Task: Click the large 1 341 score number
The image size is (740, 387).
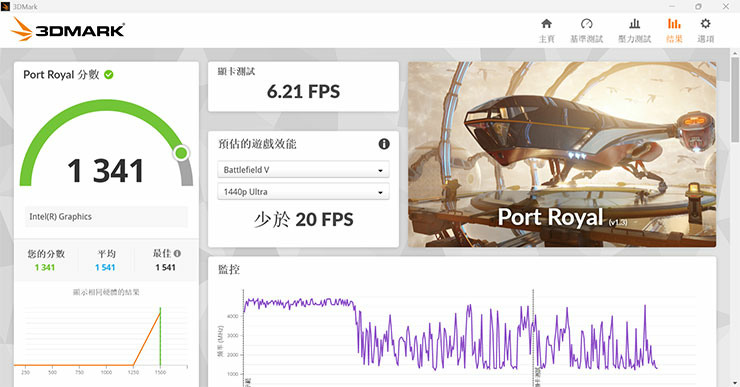Action: [106, 171]
